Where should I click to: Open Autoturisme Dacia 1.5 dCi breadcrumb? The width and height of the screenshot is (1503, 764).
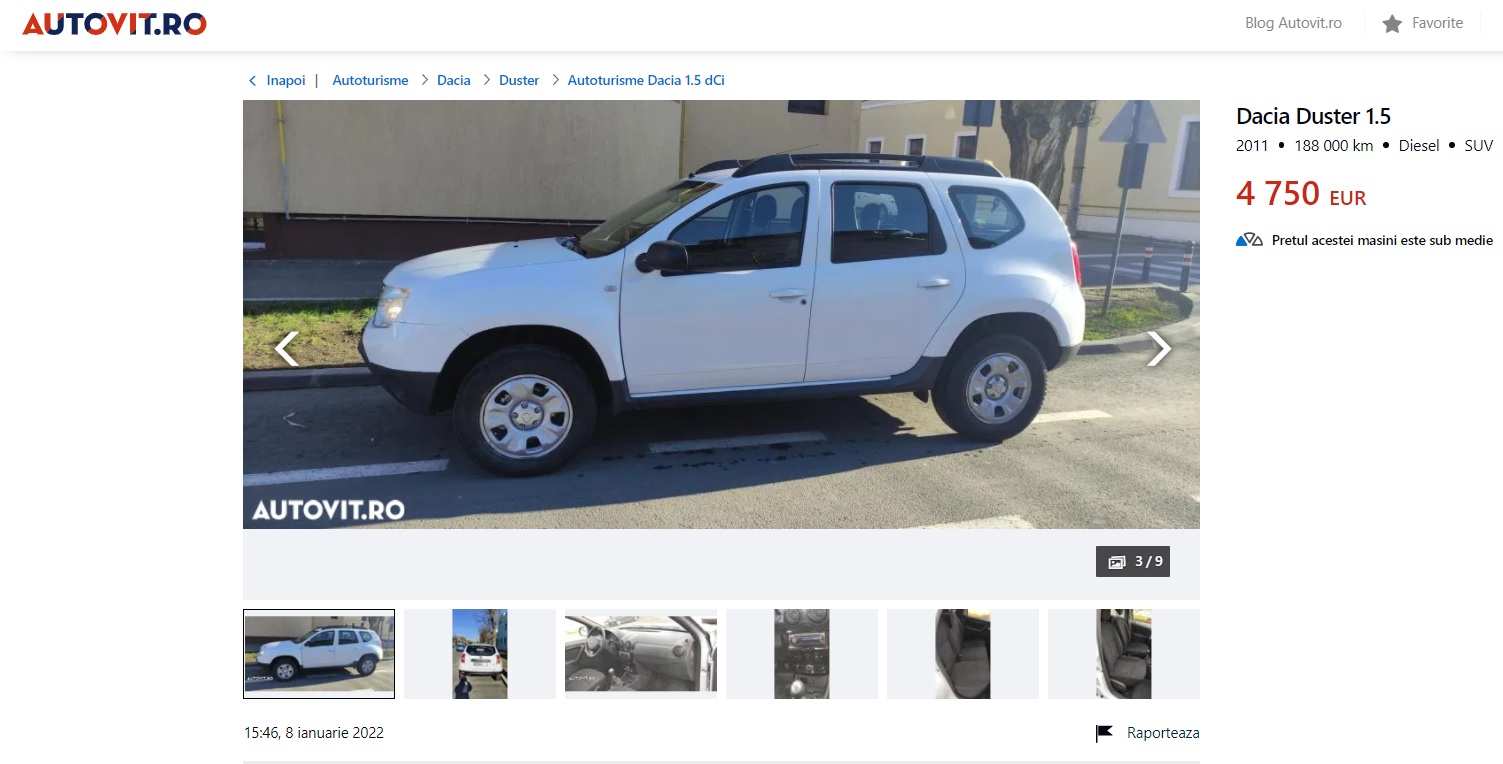coord(646,80)
